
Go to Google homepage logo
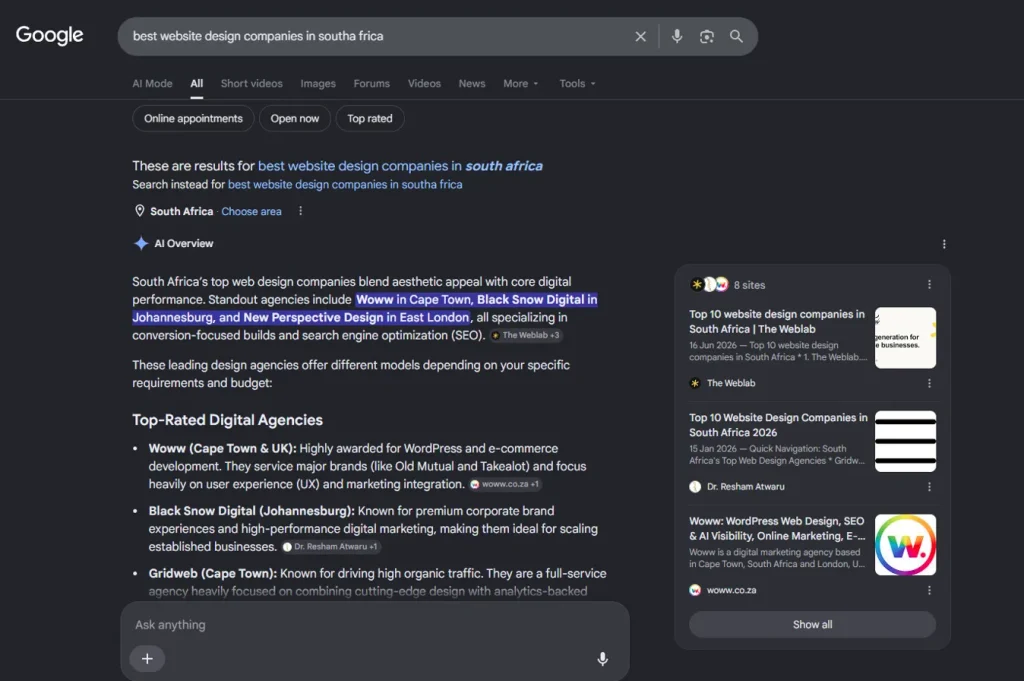click(x=50, y=35)
